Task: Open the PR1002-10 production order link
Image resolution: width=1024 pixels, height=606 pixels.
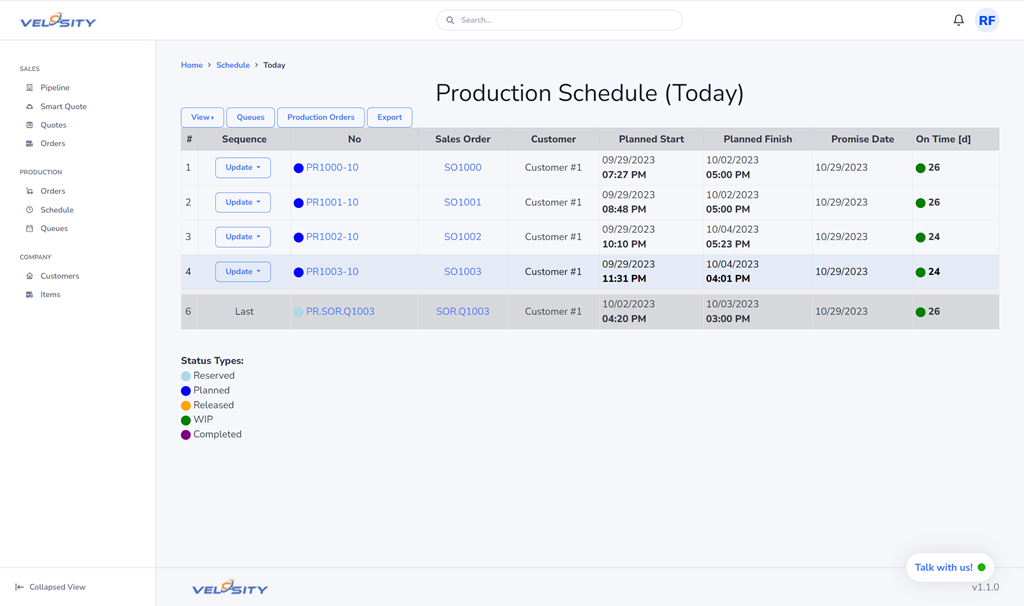Action: pos(332,237)
